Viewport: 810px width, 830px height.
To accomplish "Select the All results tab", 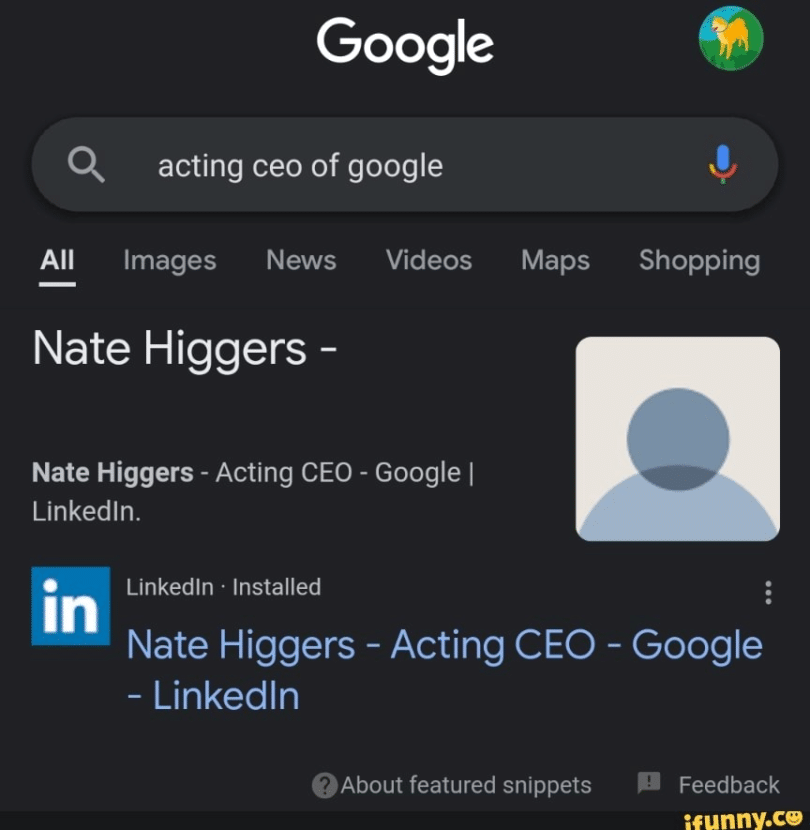I will tap(57, 261).
